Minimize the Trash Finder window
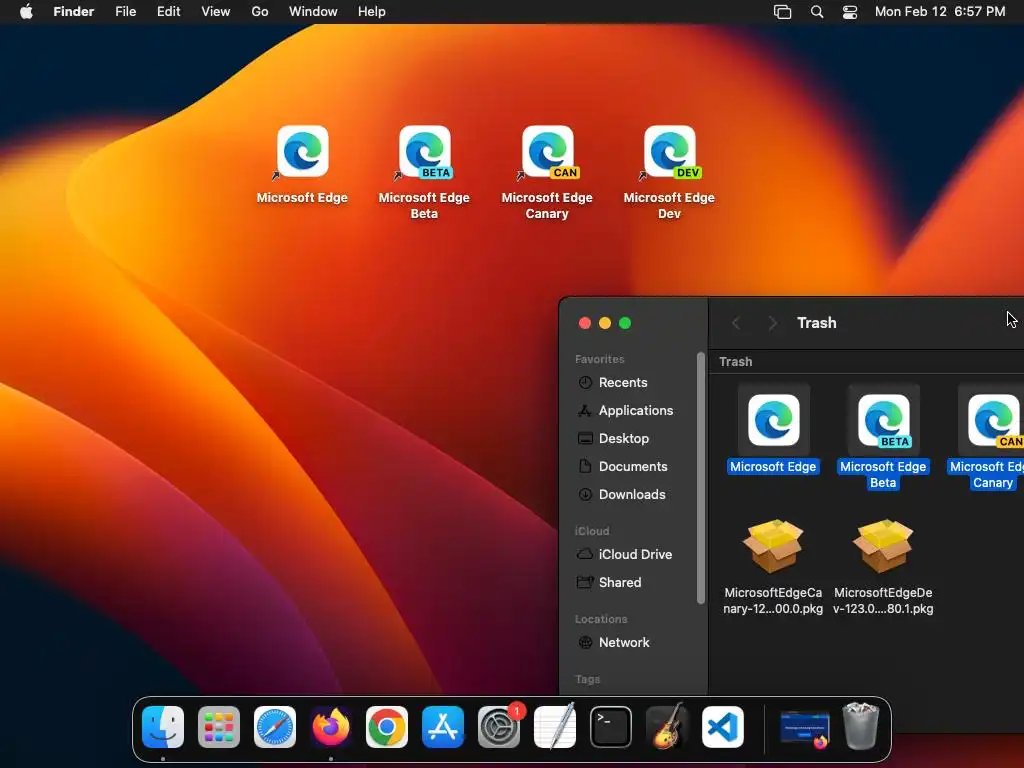This screenshot has width=1024, height=768. [605, 323]
